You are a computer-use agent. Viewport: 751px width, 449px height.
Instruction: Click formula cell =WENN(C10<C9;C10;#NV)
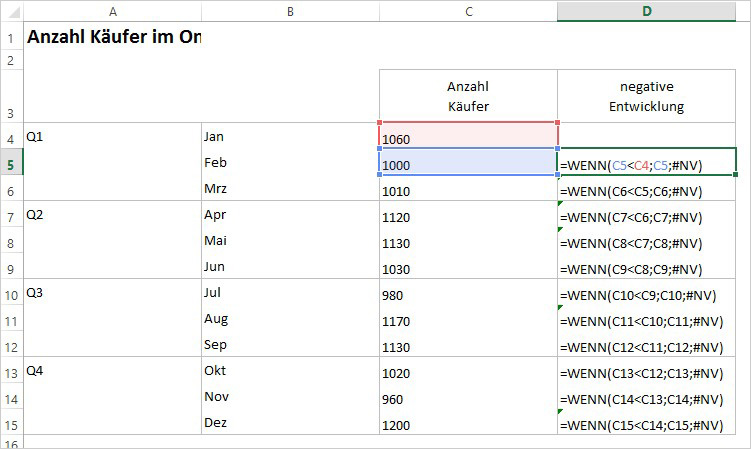(647, 292)
